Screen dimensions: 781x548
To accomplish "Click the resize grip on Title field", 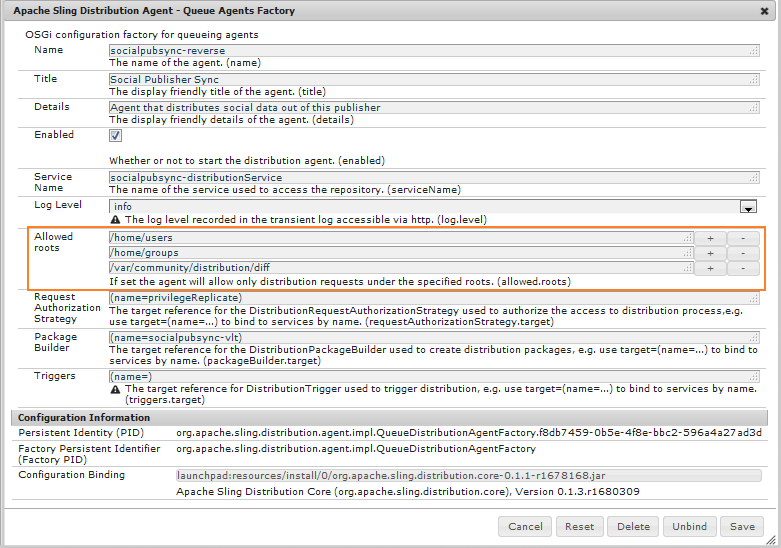I will 754,80.
